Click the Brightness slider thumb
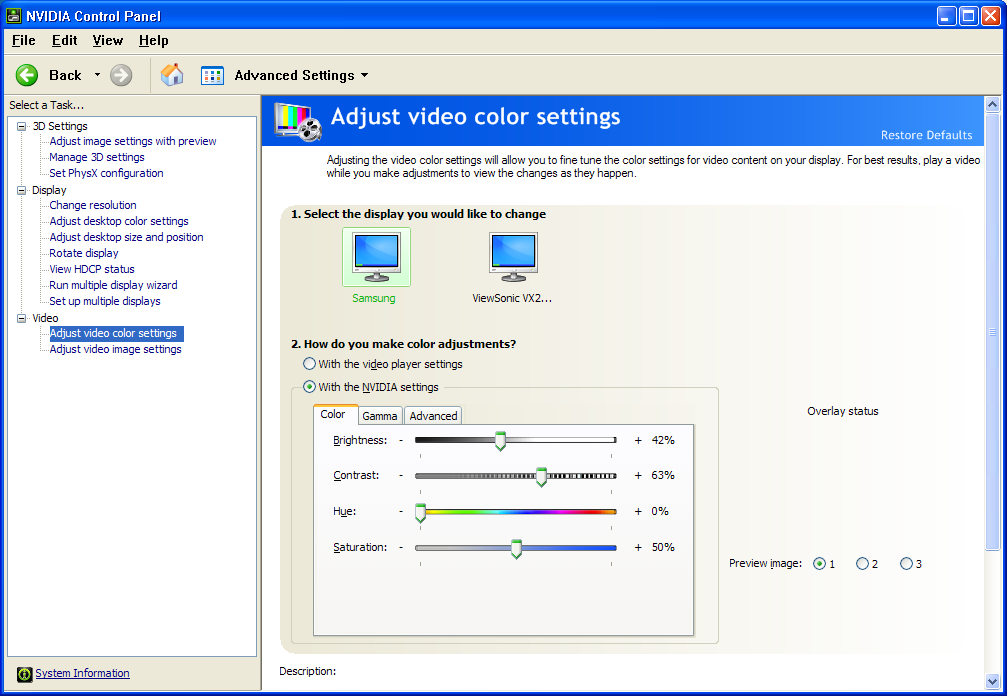The image size is (1007, 696). 500,441
